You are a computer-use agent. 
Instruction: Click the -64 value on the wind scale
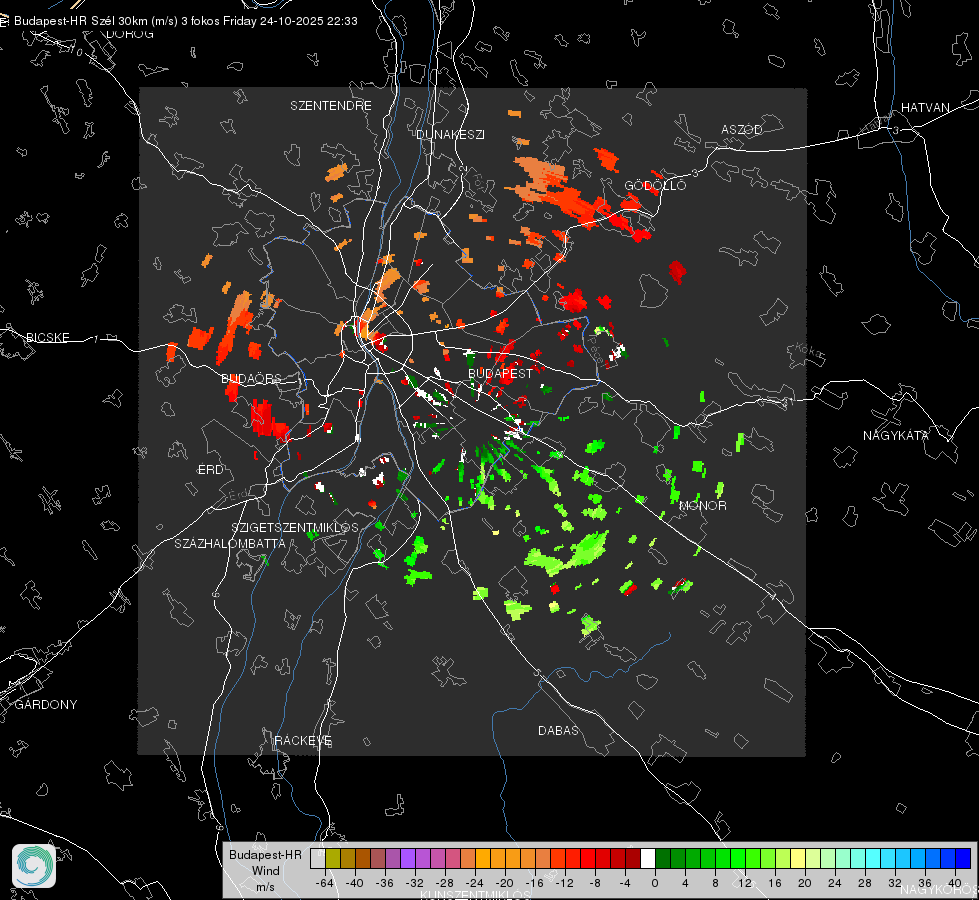click(x=325, y=884)
